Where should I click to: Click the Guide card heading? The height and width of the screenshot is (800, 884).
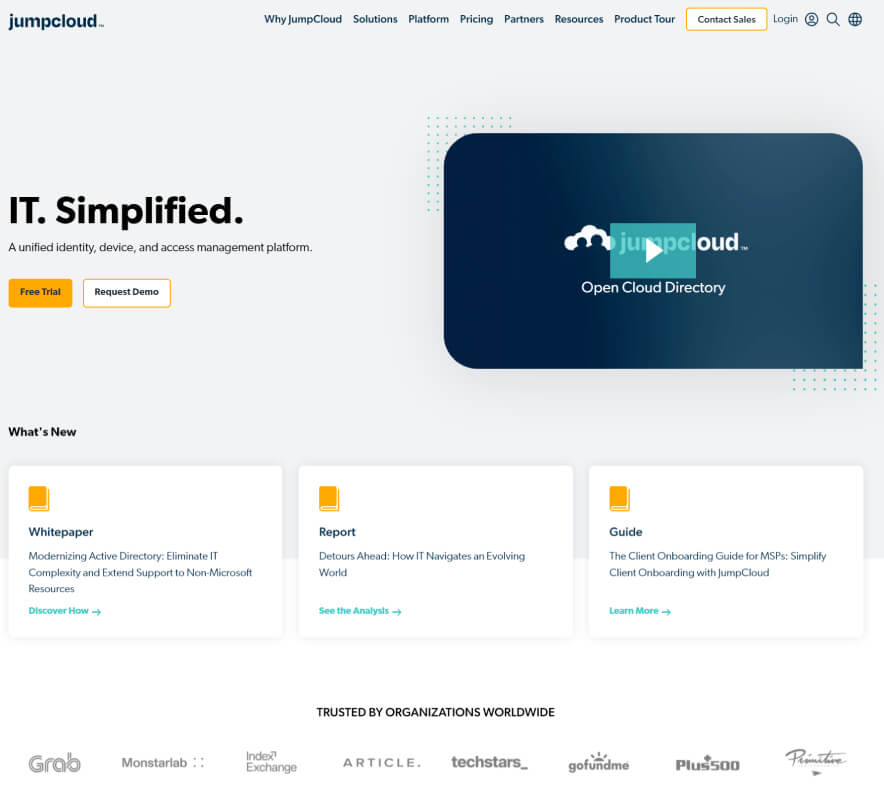click(x=626, y=532)
